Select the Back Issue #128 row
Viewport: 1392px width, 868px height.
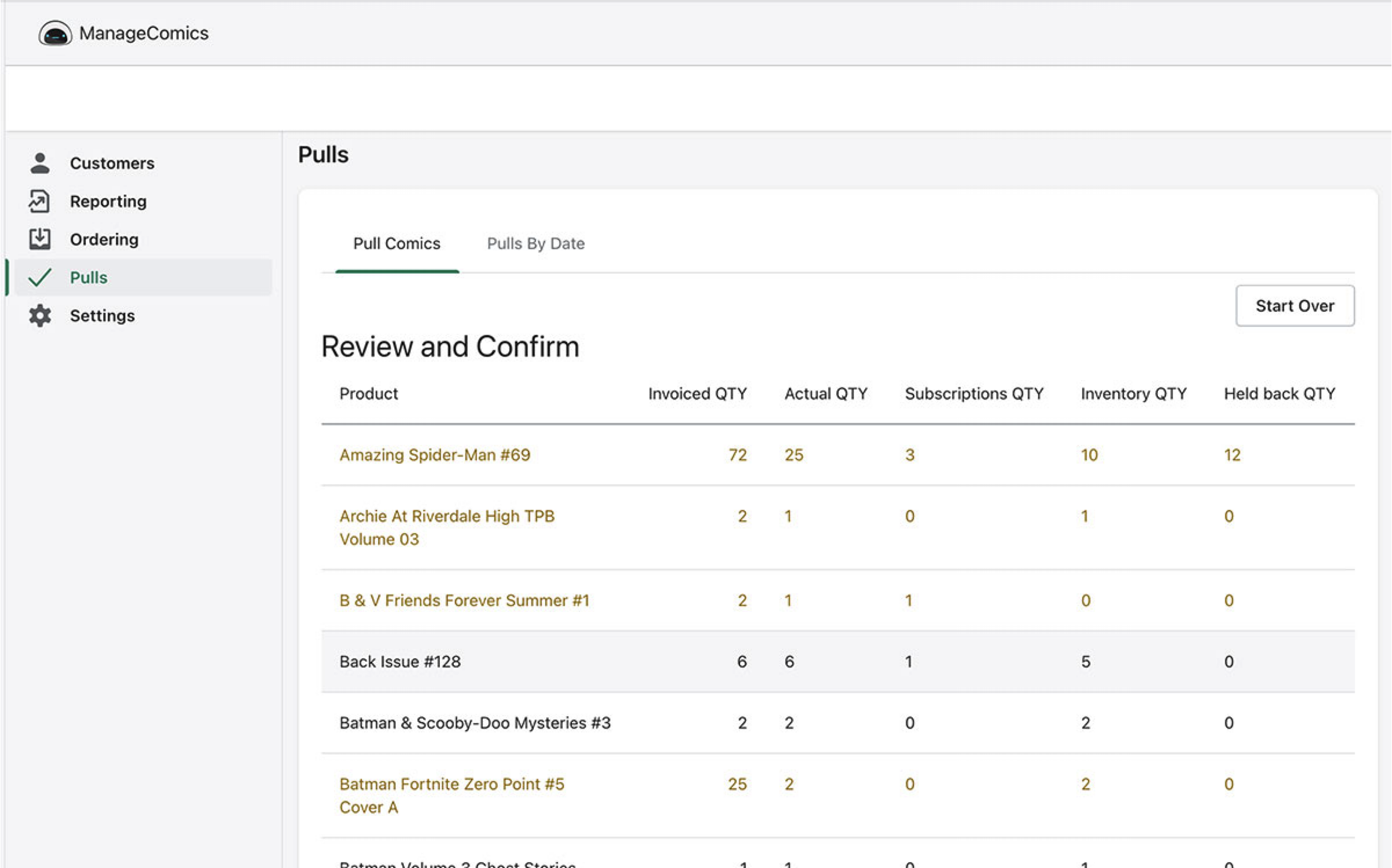(x=400, y=662)
